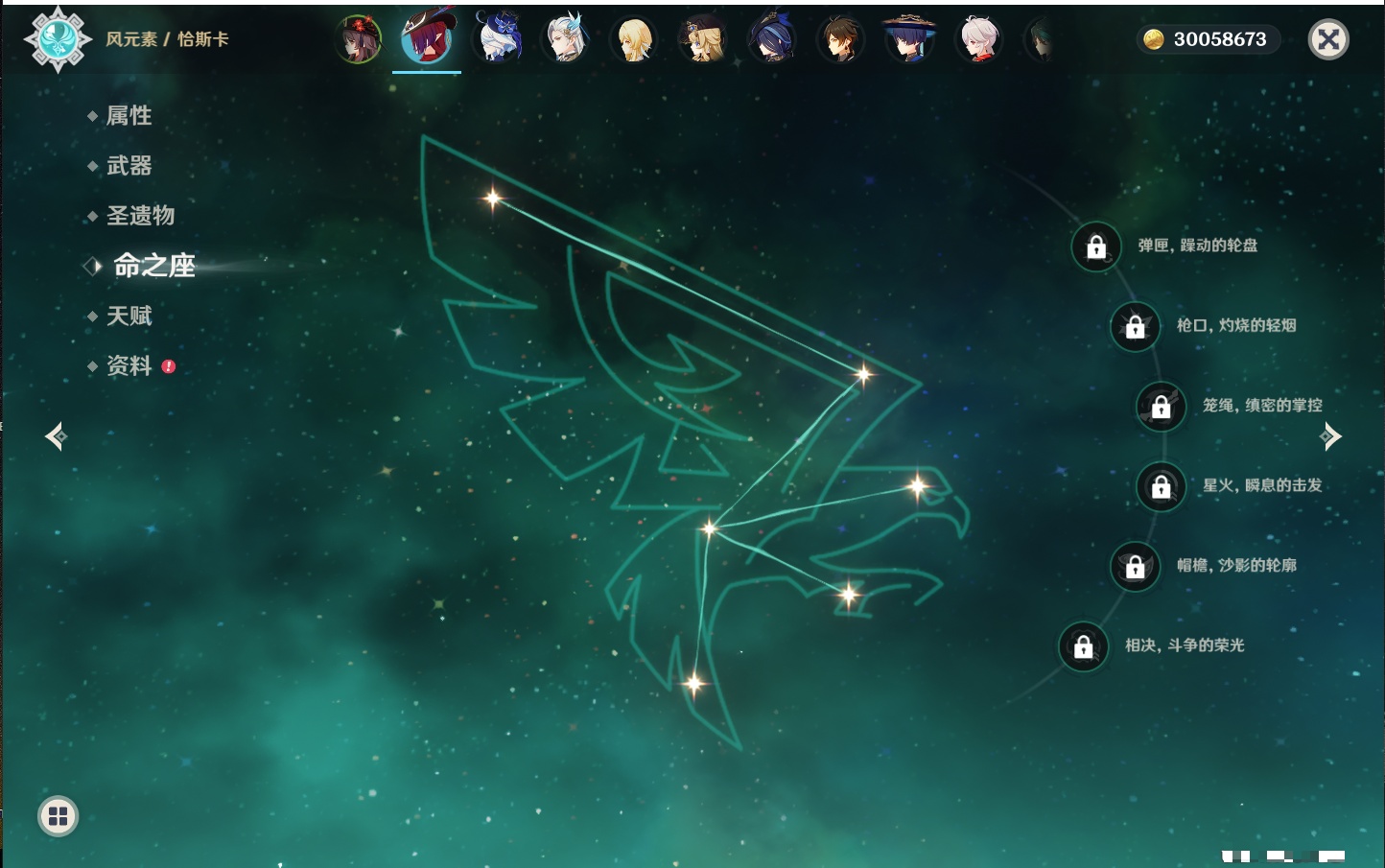The height and width of the screenshot is (868, 1385).
Task: Close the character screen with the X button
Action: [x=1328, y=39]
